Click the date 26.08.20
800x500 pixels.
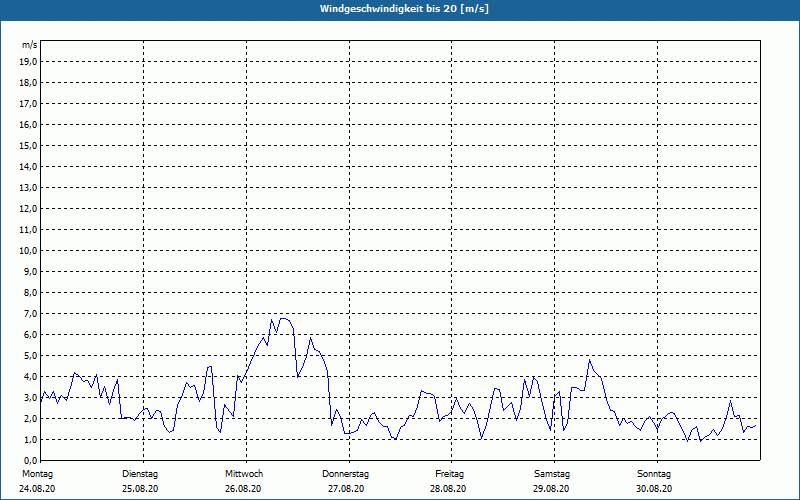243,489
